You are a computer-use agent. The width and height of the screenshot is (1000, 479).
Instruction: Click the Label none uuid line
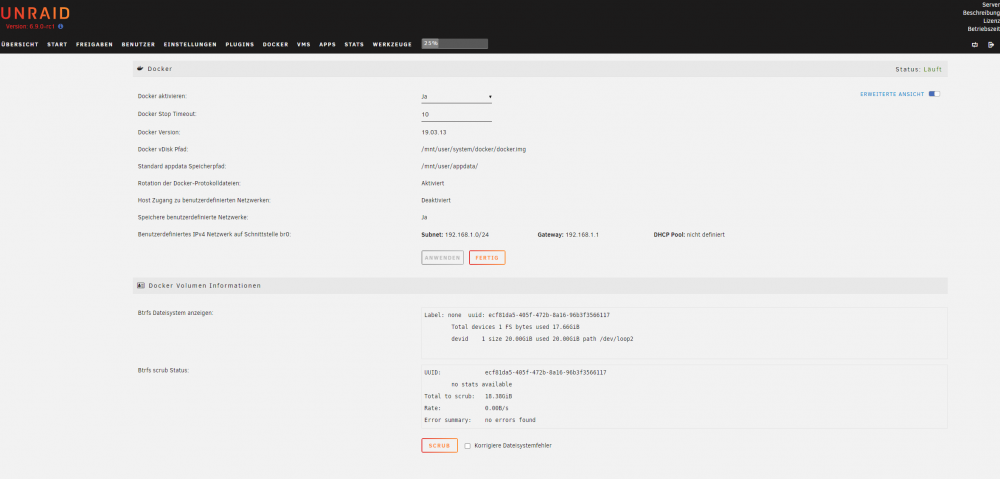pyautogui.click(x=517, y=315)
